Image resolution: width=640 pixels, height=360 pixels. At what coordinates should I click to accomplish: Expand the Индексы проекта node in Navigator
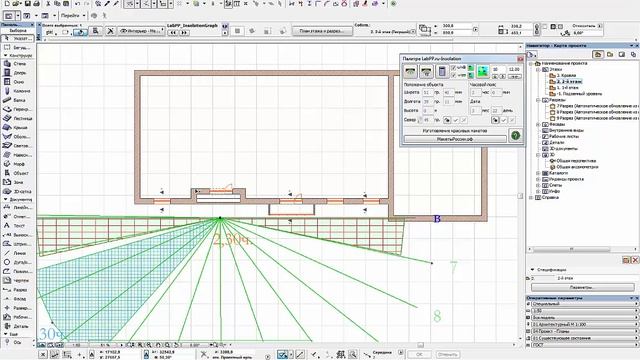click(x=538, y=179)
